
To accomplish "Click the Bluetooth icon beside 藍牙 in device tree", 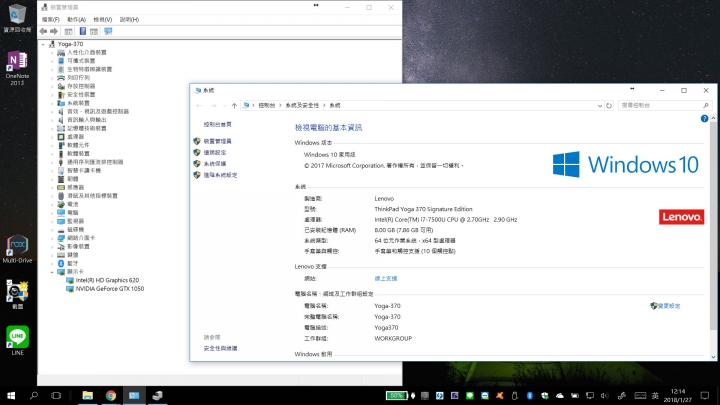I will coord(61,263).
